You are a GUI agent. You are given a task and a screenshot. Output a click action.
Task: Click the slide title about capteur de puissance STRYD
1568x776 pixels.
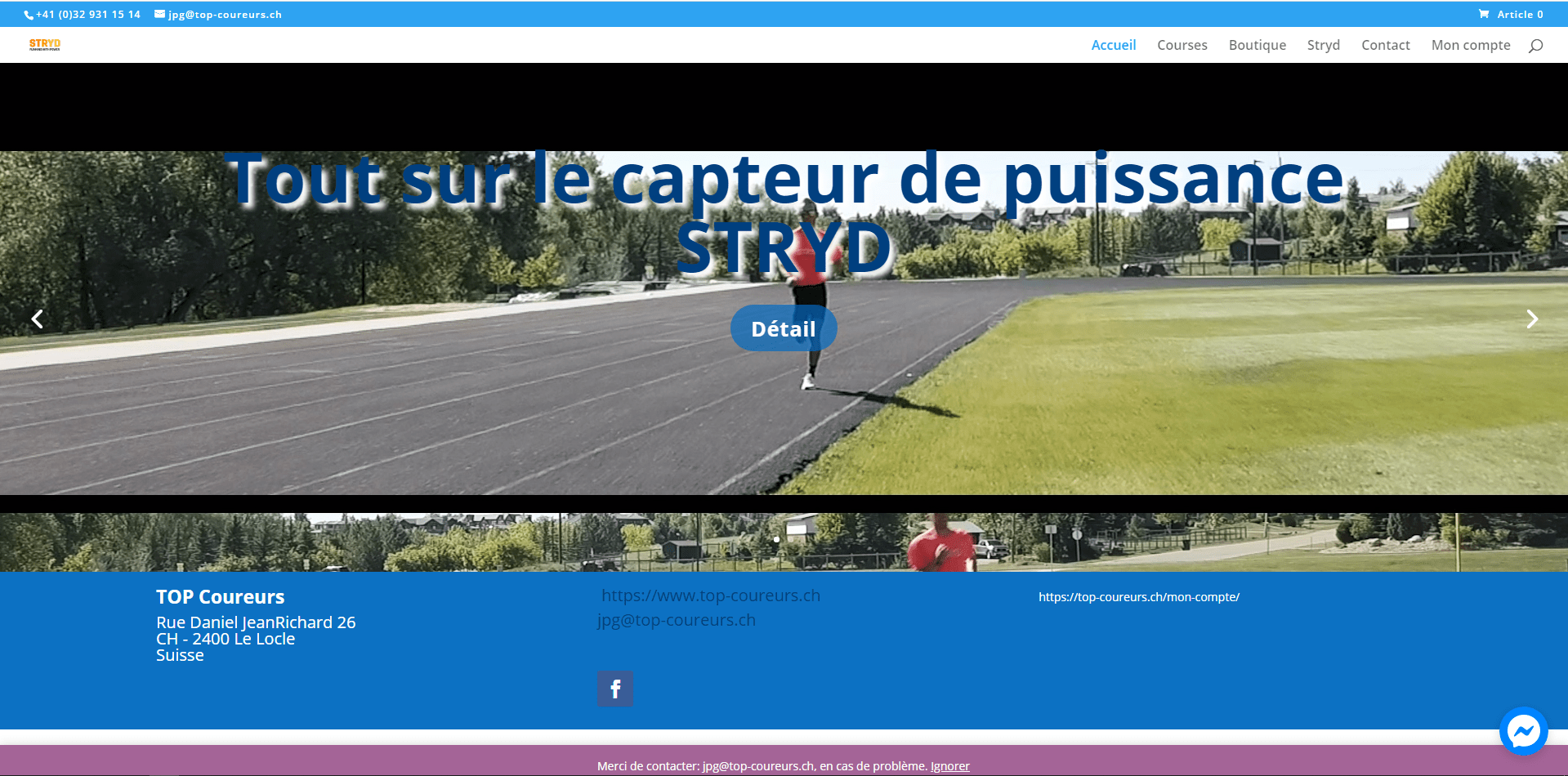784,214
